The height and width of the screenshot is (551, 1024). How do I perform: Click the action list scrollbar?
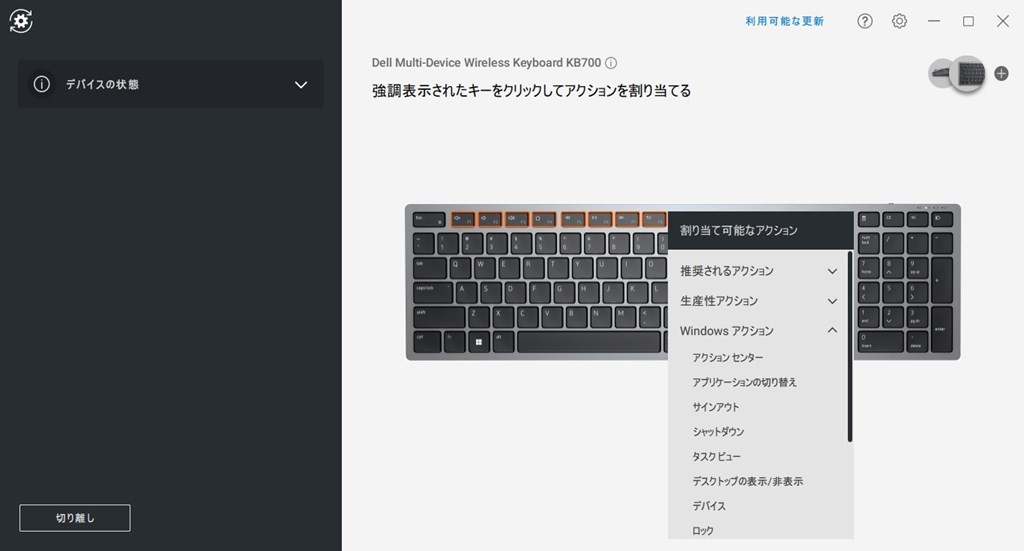point(850,347)
